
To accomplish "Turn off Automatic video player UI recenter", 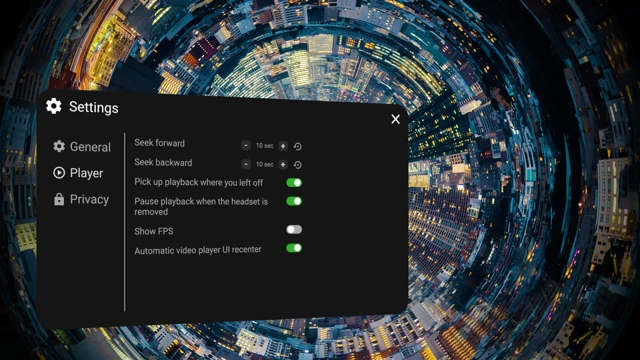I will click(294, 248).
